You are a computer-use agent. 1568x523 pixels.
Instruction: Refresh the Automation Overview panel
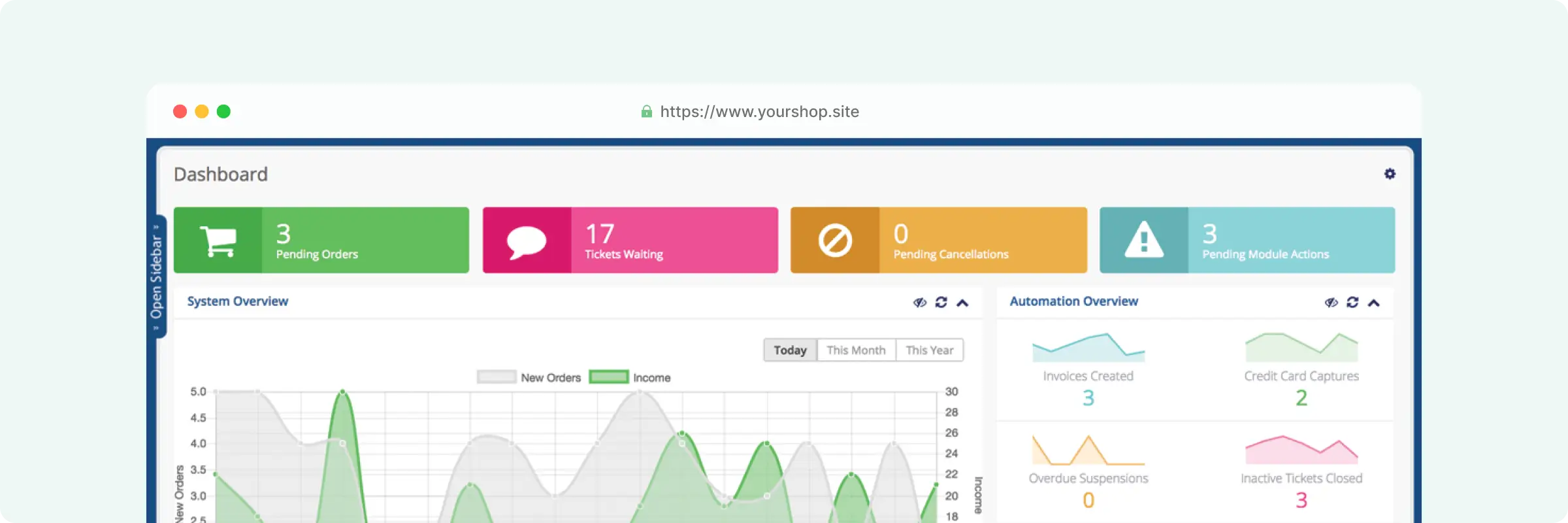coord(1352,302)
